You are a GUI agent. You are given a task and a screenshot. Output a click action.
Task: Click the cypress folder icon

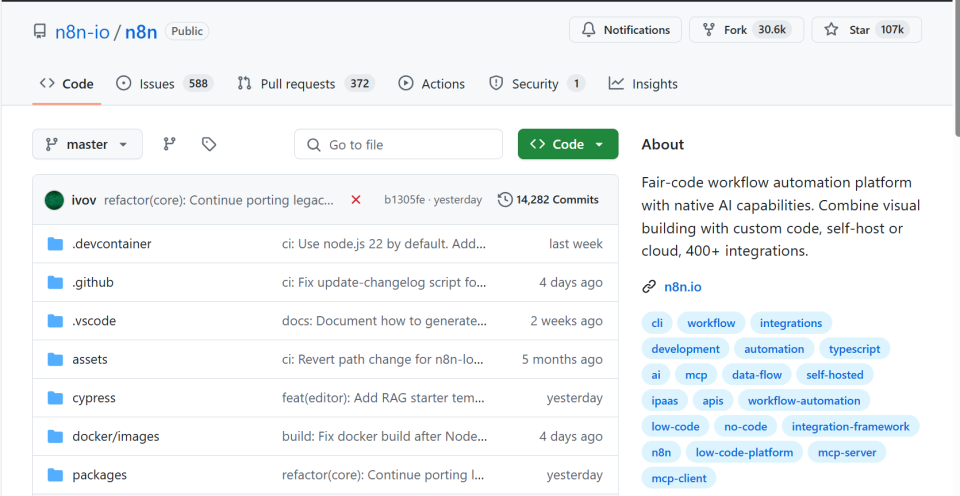pos(55,398)
